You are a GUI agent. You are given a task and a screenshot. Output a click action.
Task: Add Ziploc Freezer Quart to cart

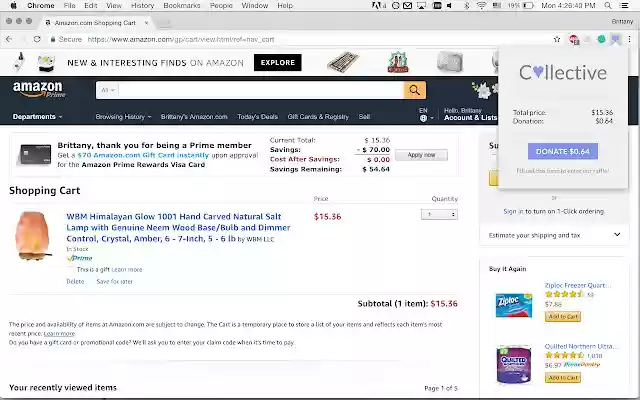[562, 316]
